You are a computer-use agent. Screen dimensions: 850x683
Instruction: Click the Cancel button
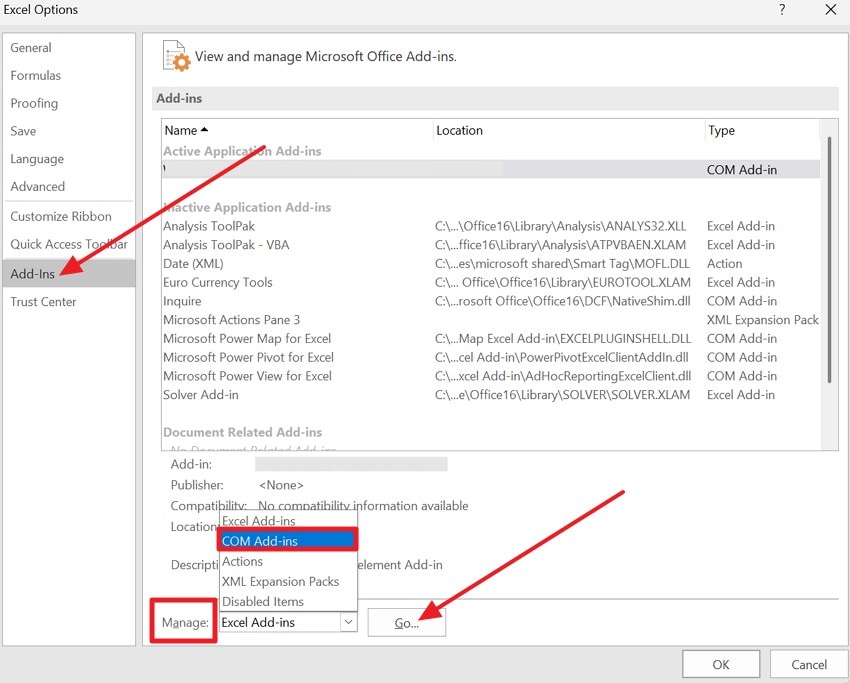pos(809,665)
